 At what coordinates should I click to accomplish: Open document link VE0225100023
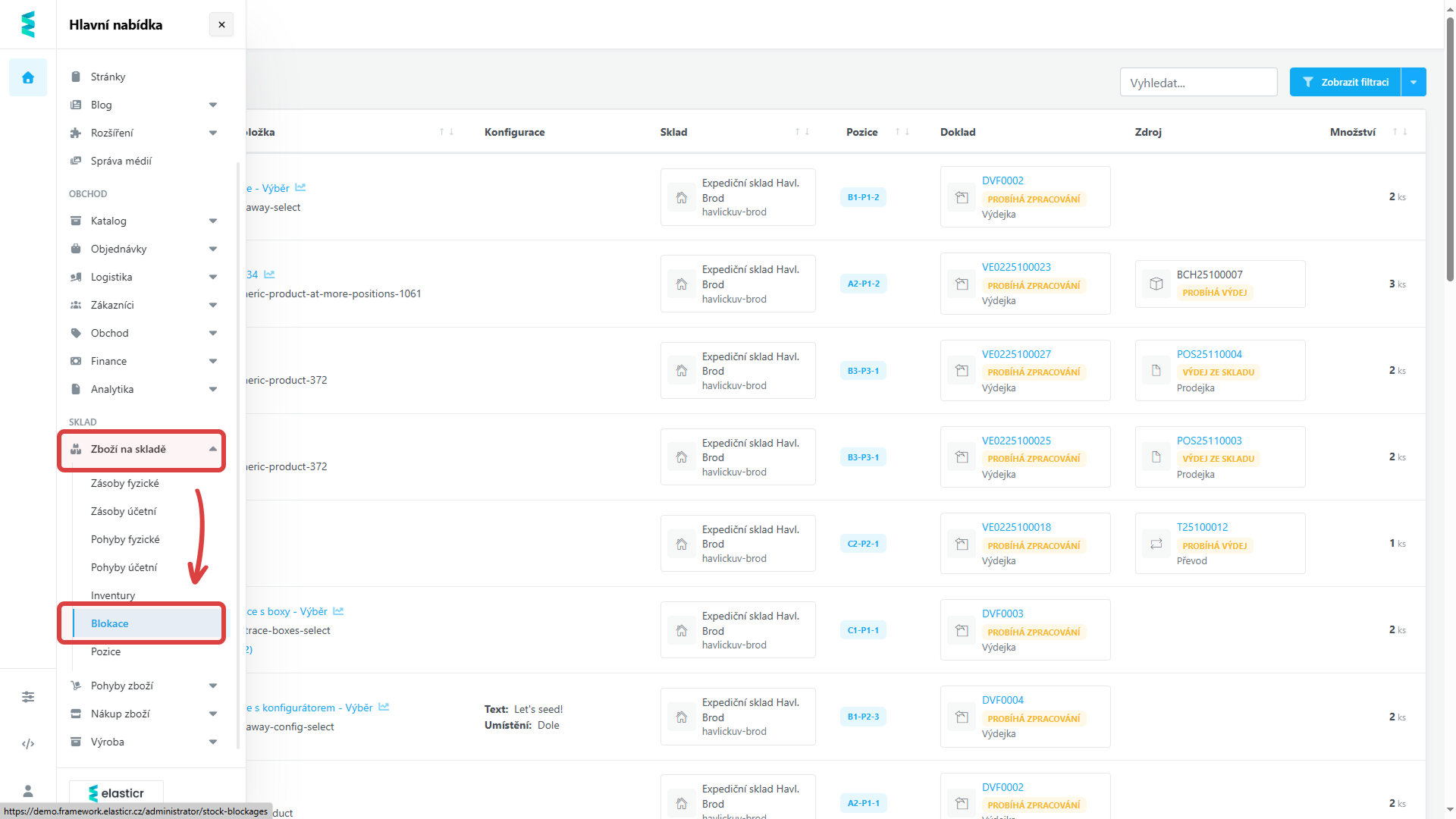click(1016, 267)
